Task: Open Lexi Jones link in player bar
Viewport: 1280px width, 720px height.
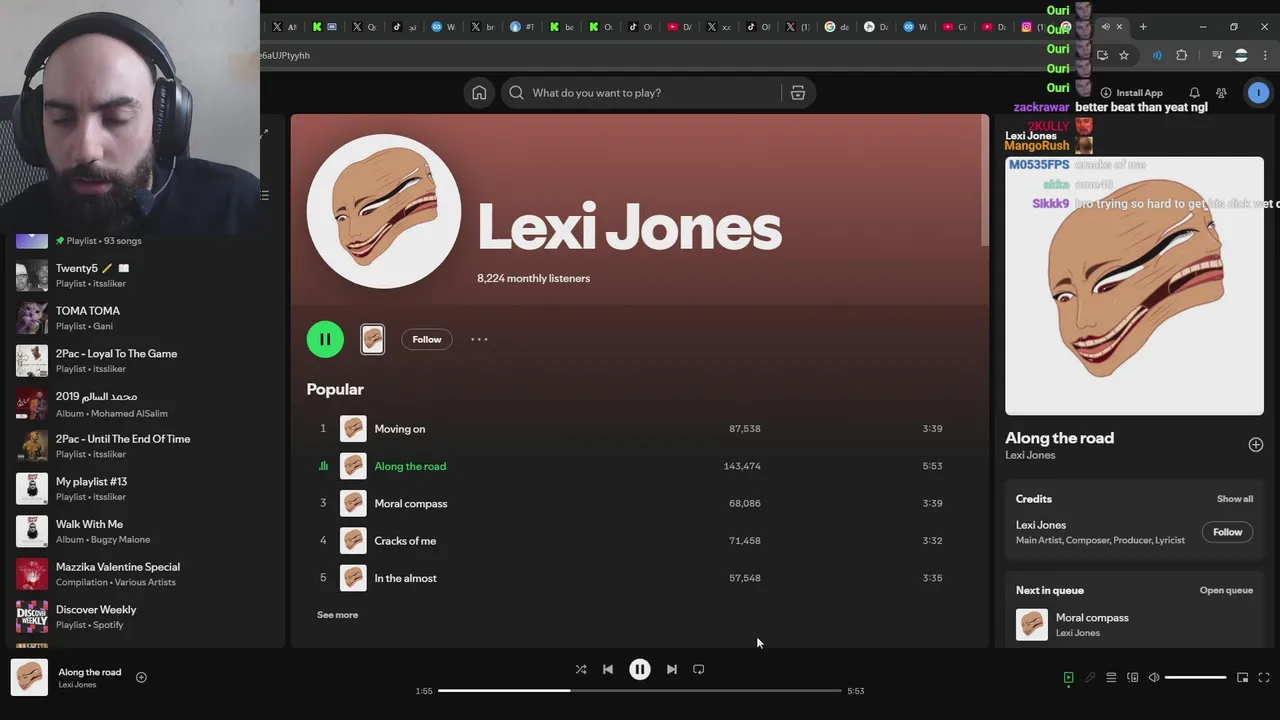Action: 77,685
